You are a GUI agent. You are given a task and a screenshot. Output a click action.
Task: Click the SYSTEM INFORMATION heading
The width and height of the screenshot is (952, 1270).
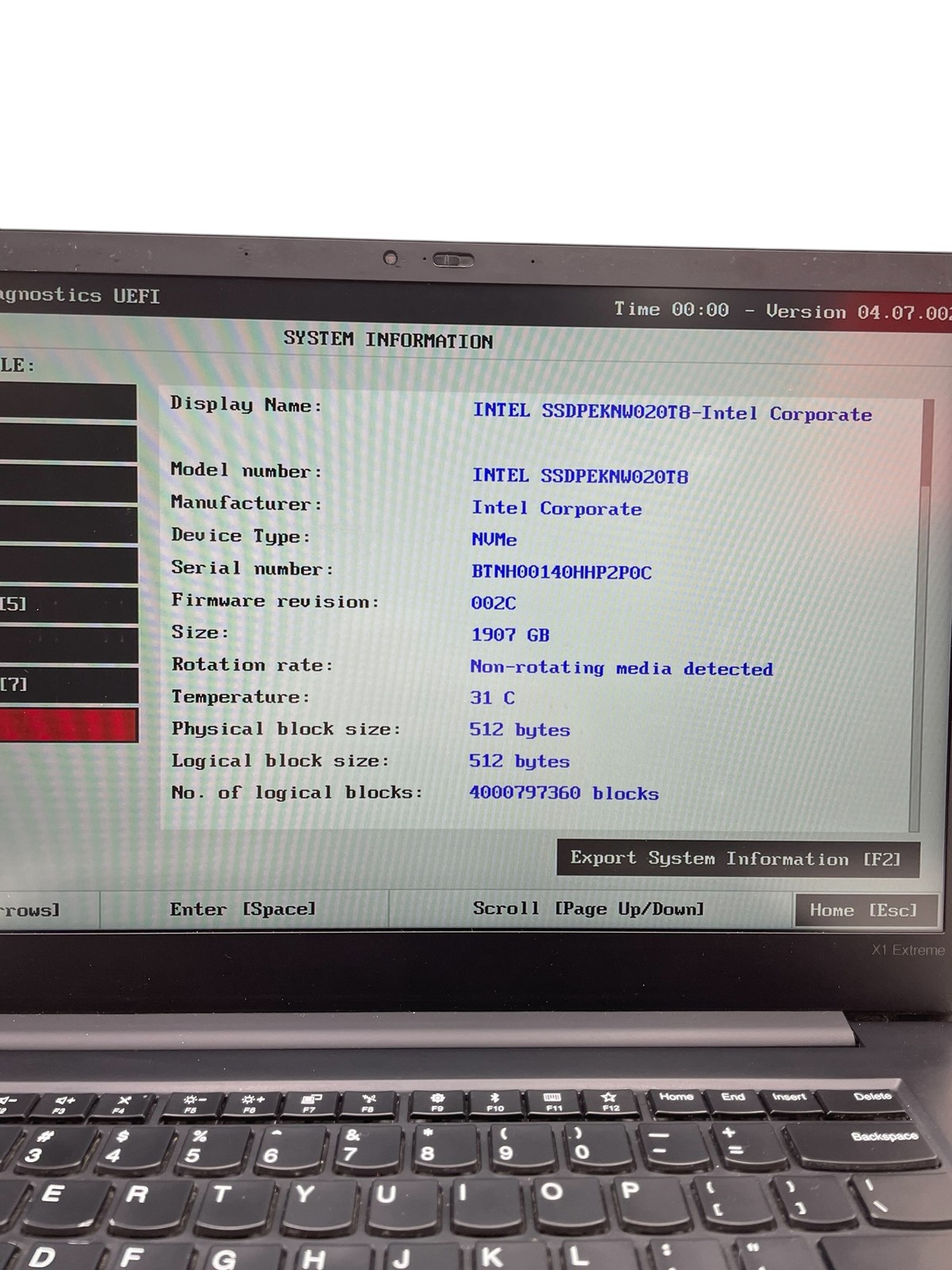(388, 340)
